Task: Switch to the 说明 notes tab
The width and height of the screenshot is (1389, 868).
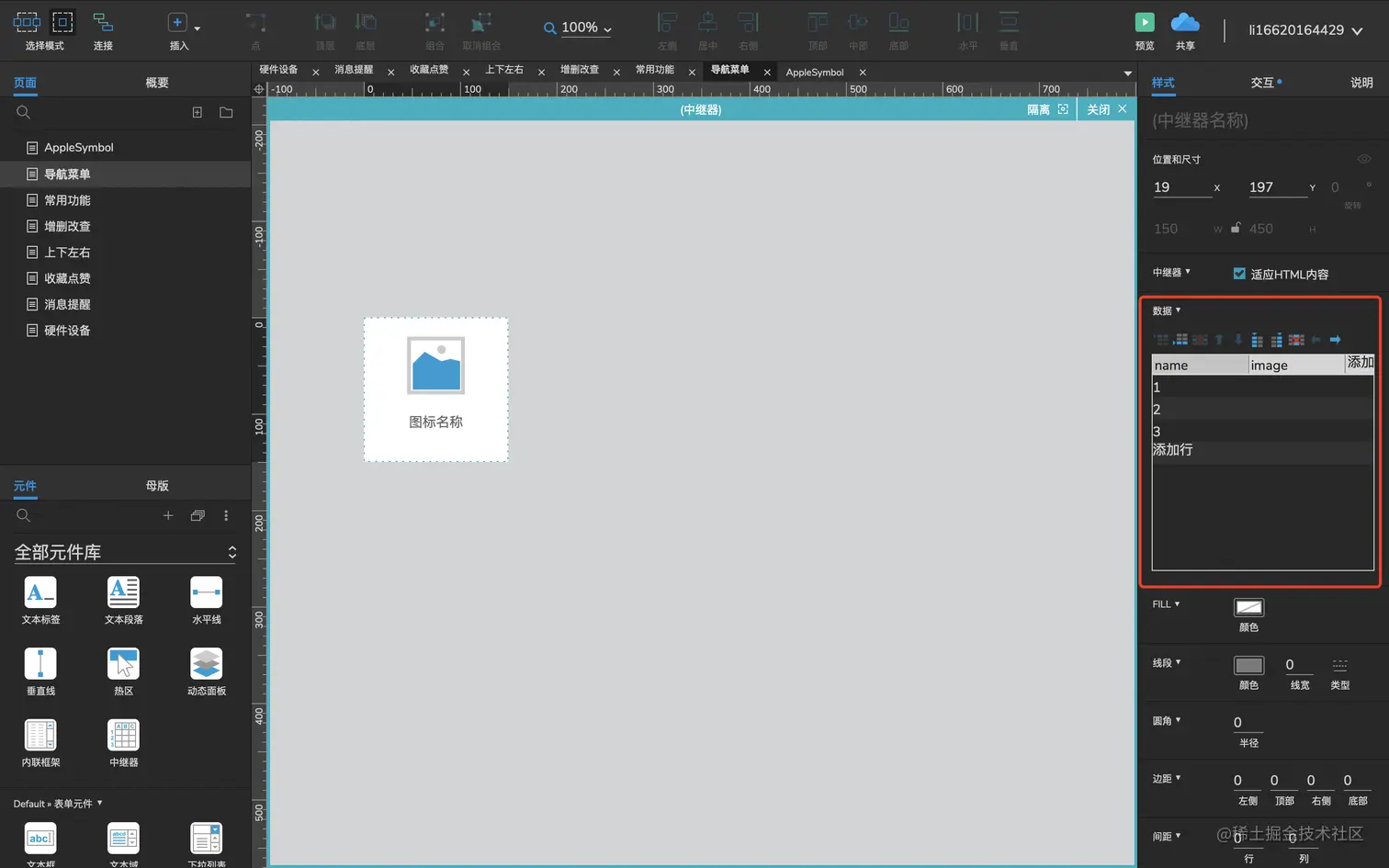Action: 1361,83
